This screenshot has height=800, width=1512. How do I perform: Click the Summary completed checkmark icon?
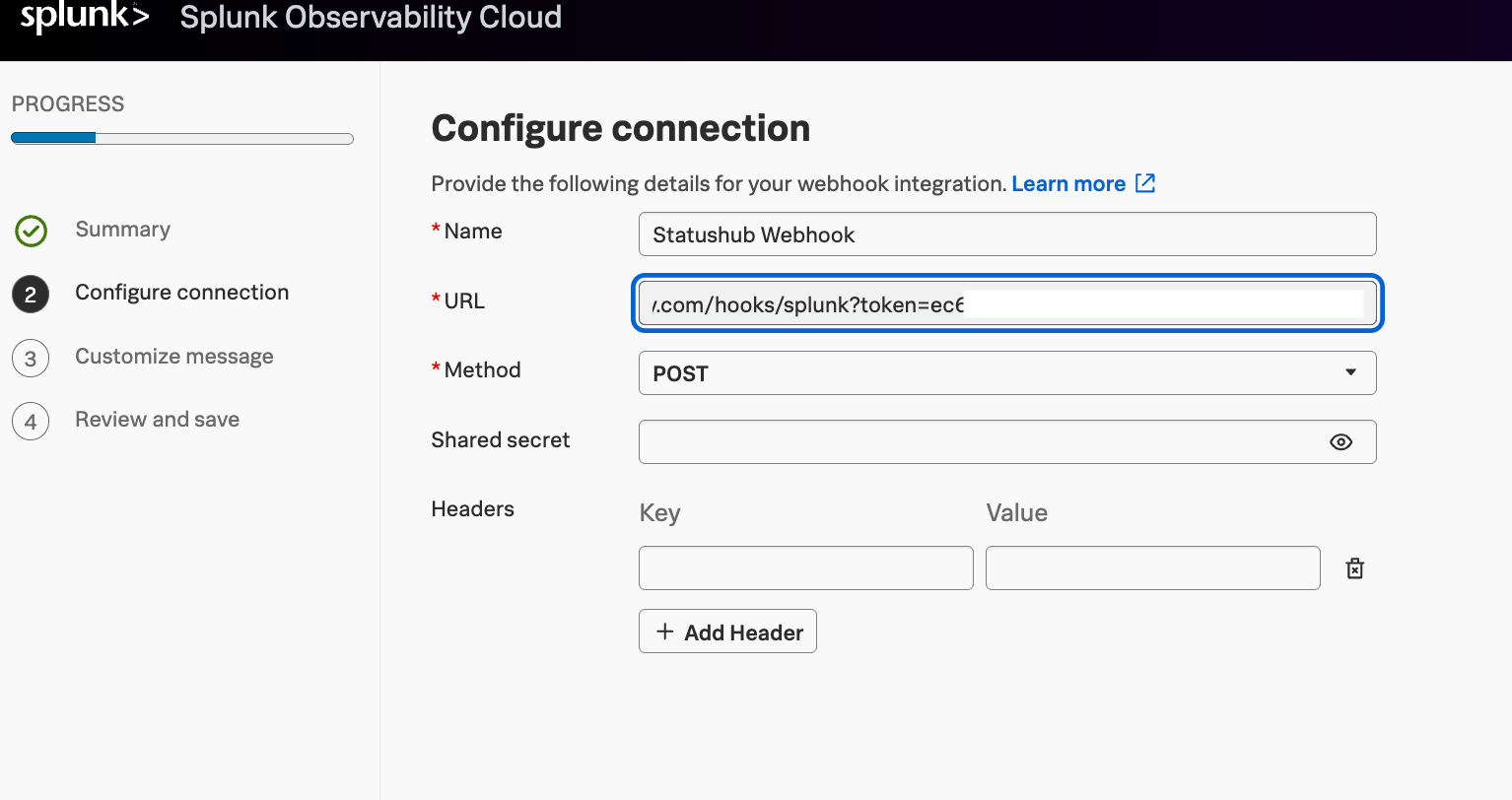31,232
